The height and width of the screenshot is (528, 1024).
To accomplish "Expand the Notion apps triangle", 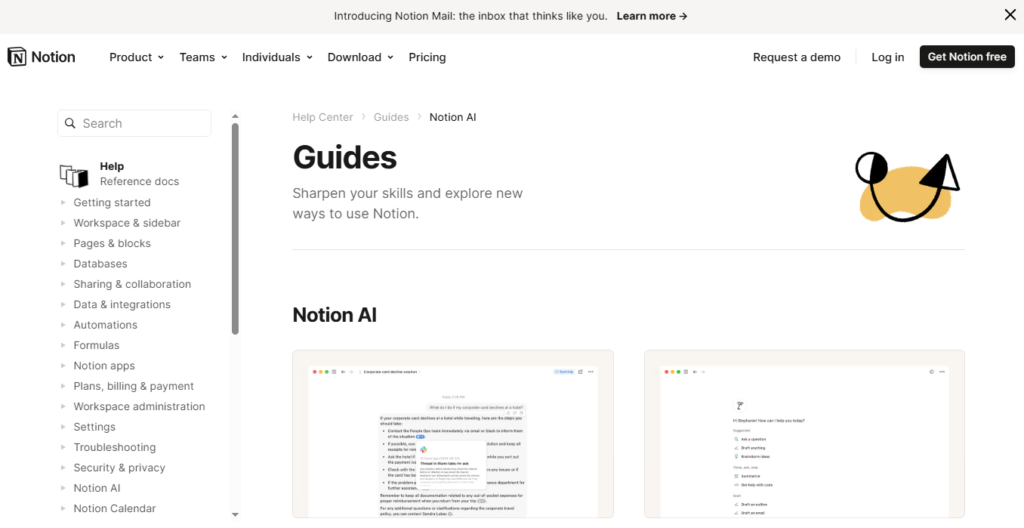I will [x=63, y=365].
